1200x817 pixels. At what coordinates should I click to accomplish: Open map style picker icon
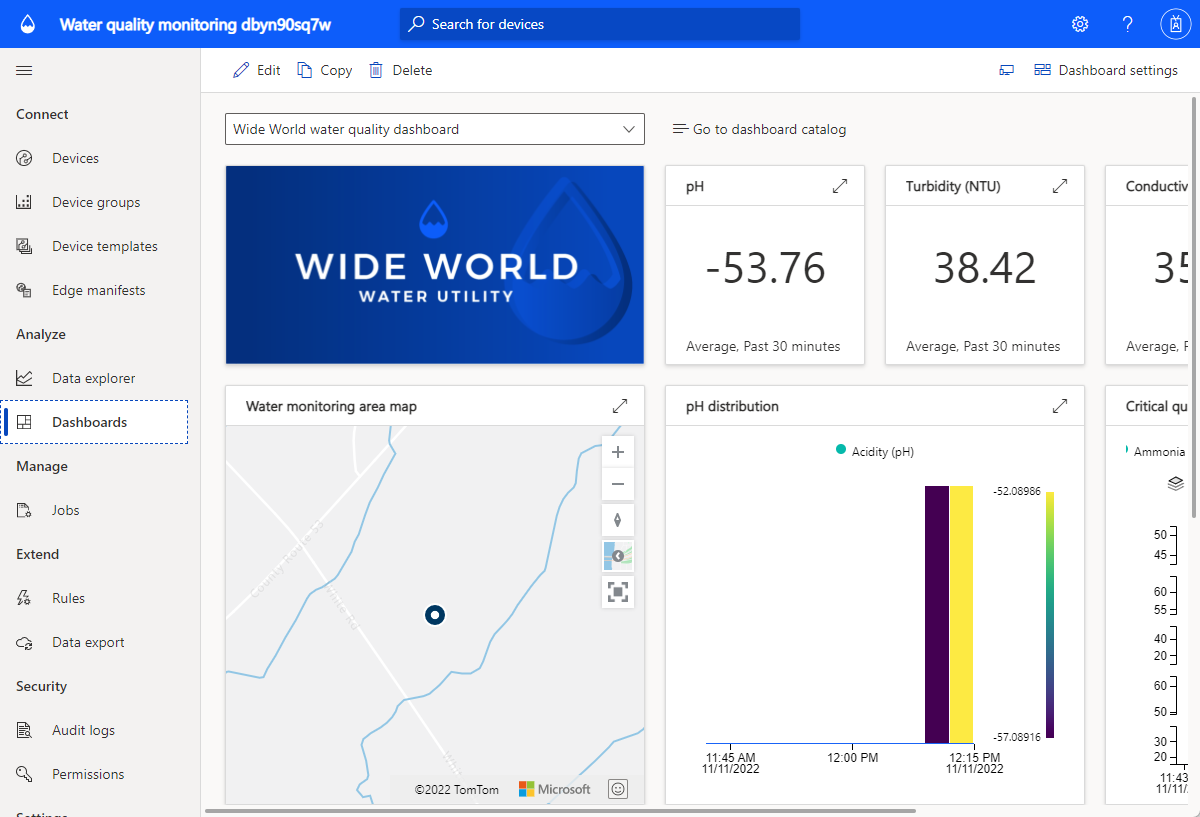click(x=618, y=556)
